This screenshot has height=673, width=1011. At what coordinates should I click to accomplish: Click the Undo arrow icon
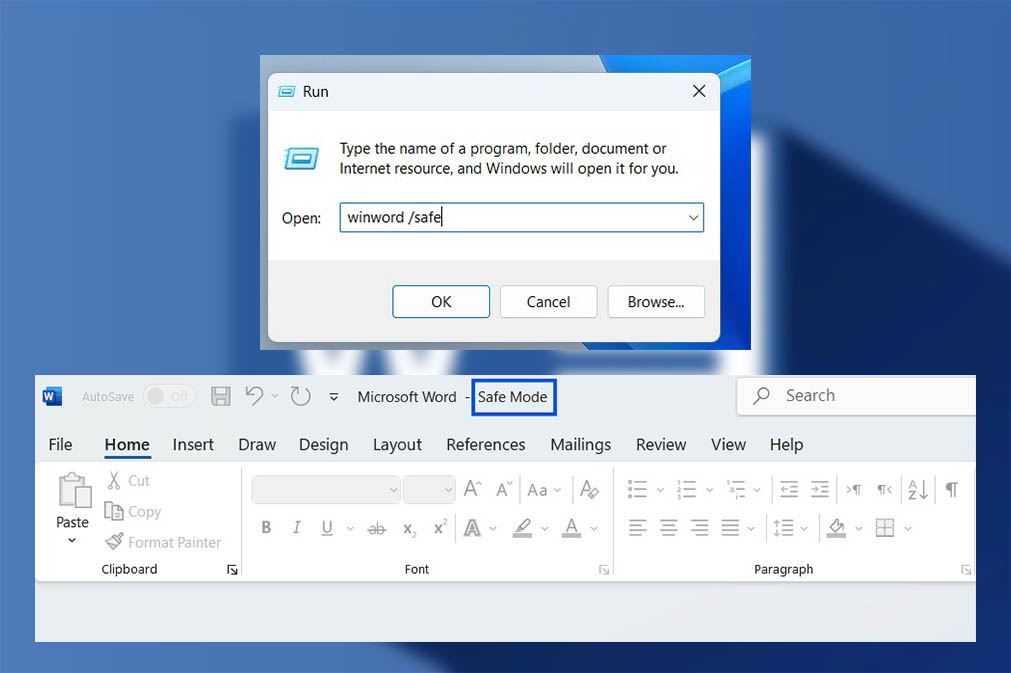point(254,396)
